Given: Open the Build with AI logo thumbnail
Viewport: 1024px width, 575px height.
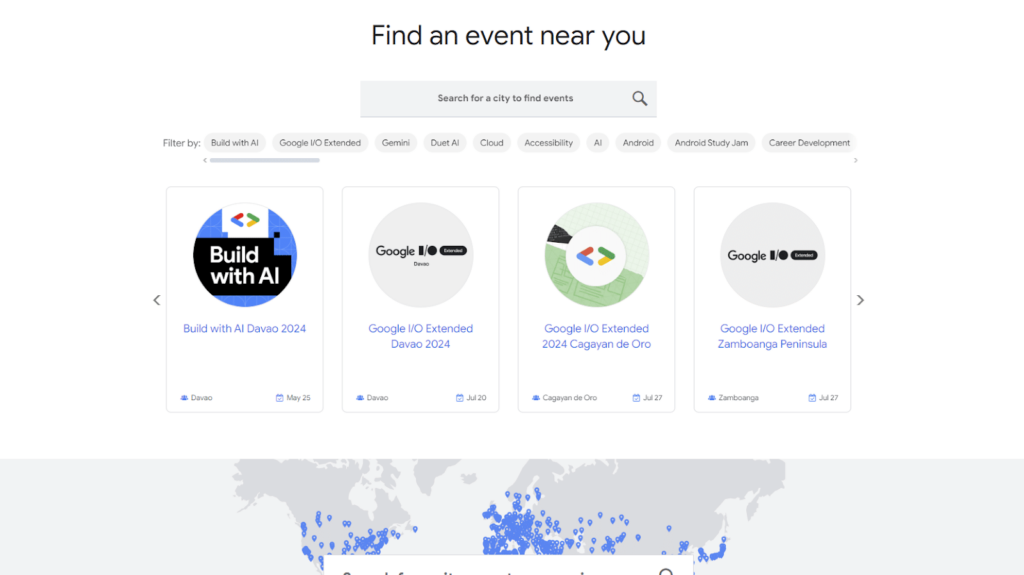Looking at the screenshot, I should click(x=245, y=255).
